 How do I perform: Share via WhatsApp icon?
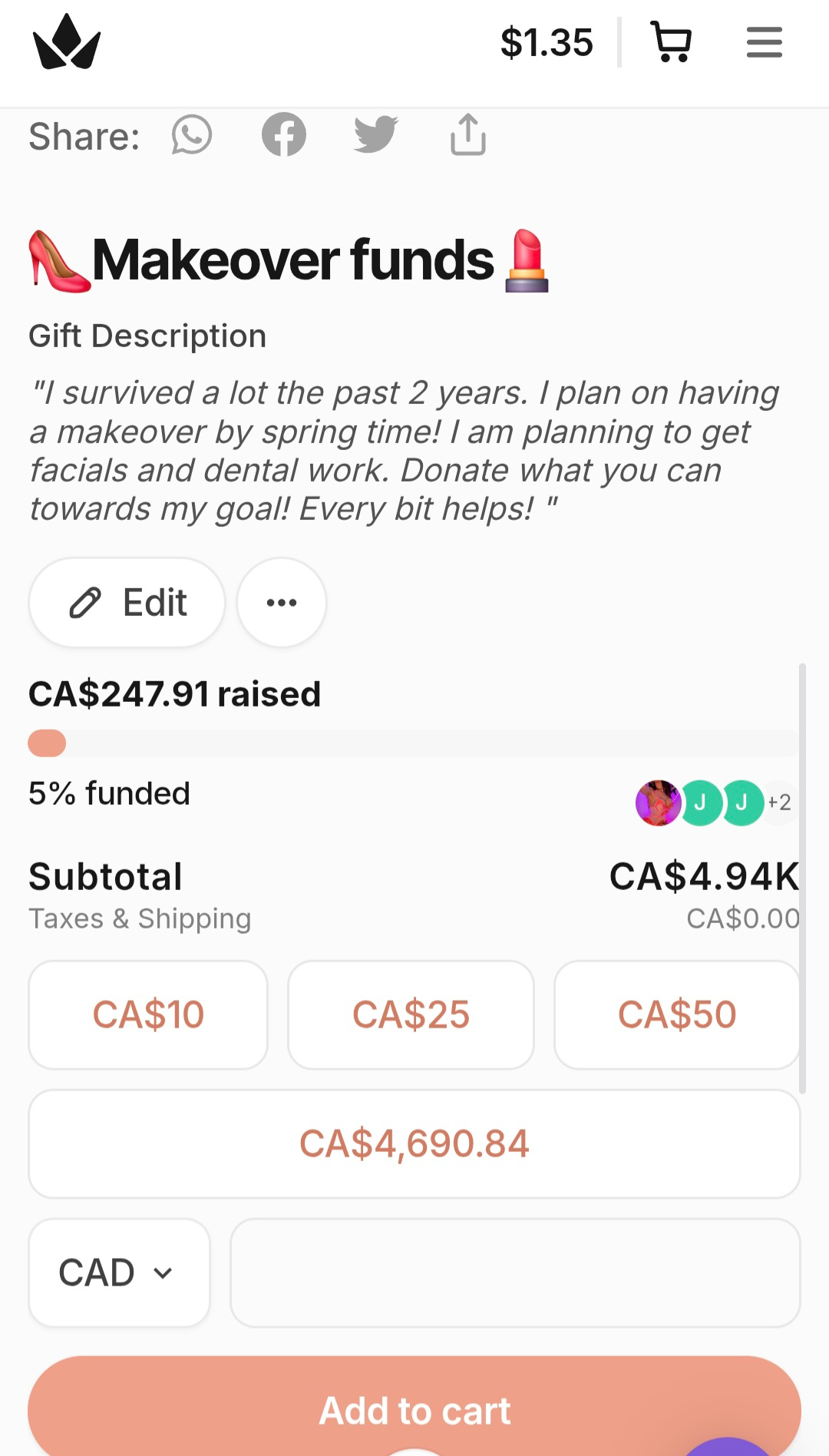[x=191, y=135]
